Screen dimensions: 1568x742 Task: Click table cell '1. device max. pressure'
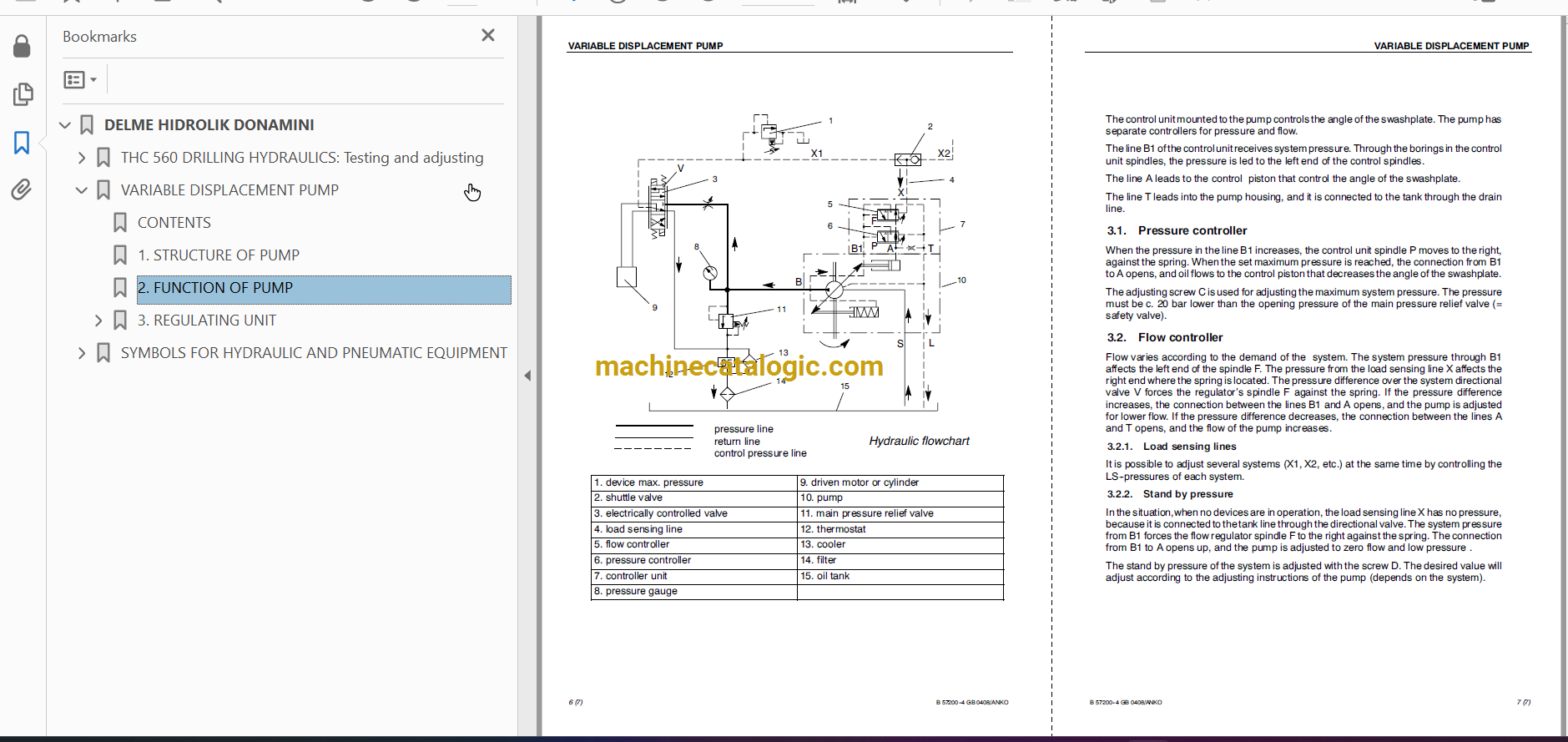click(x=694, y=482)
